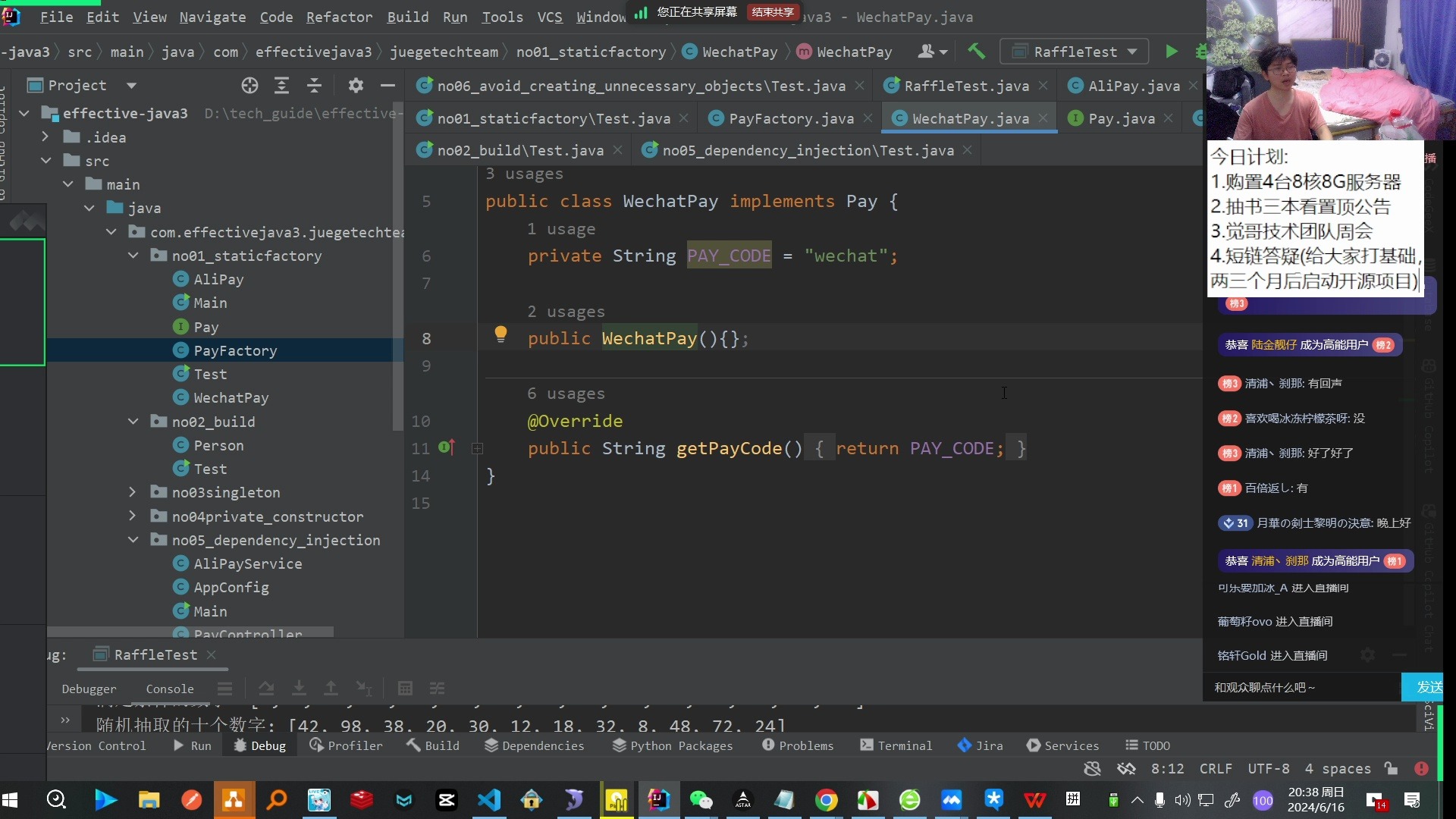Viewport: 1456px width, 819px height.
Task: Open Visual Studio Code from taskbar
Action: click(489, 800)
